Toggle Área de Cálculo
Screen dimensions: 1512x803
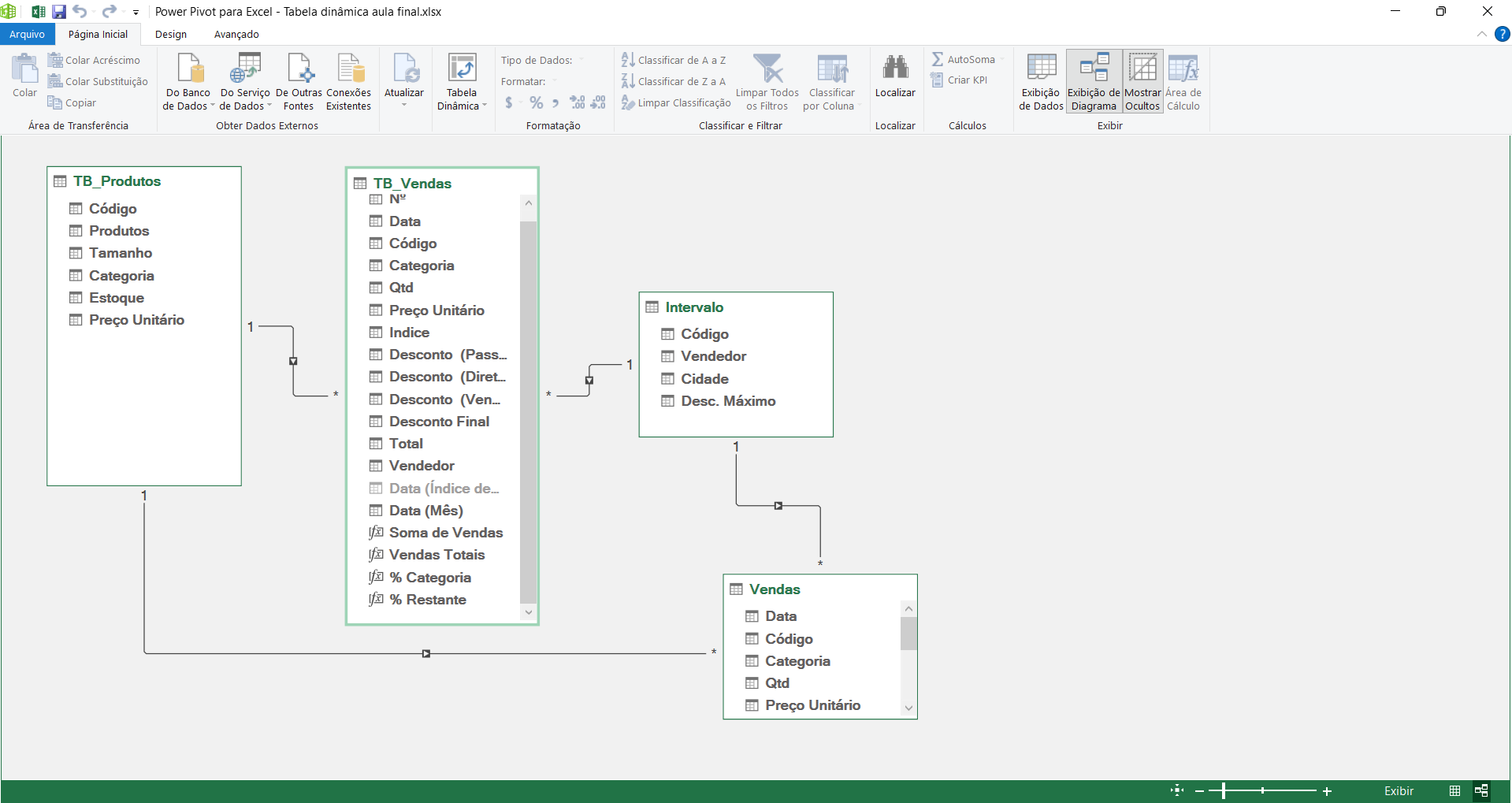(1183, 83)
